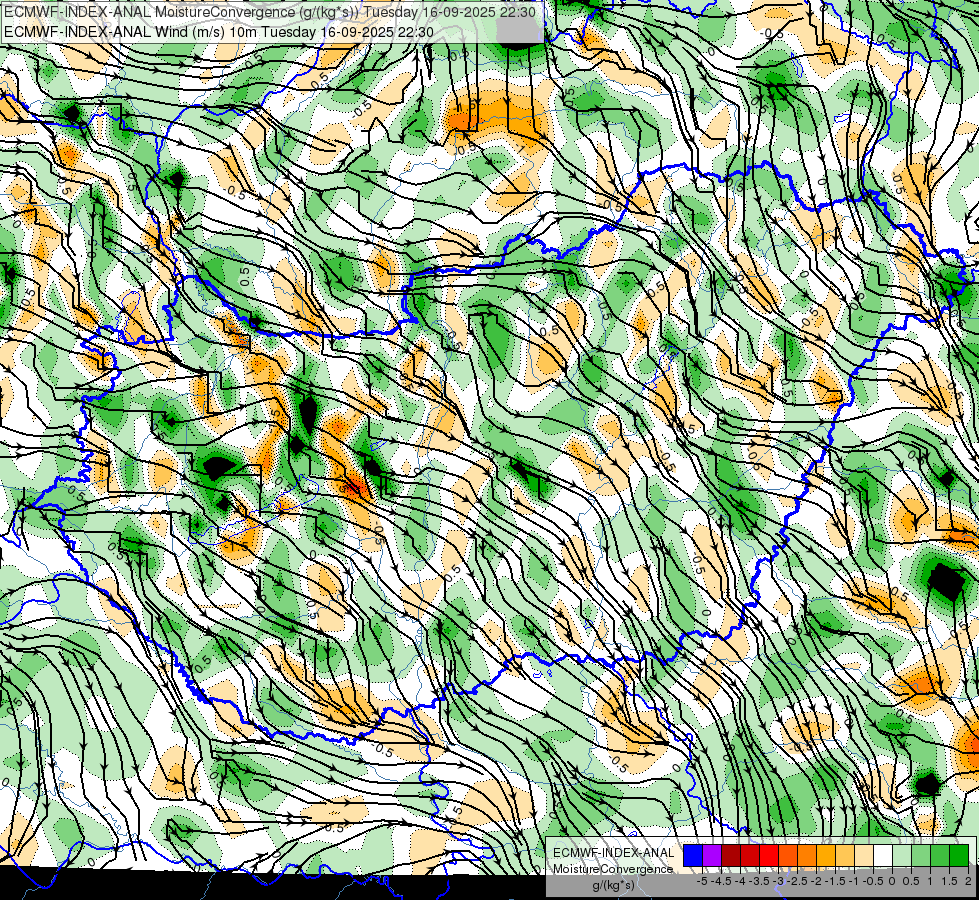The height and width of the screenshot is (900, 979).
Task: Pick the legend swatch between -3 and -2.5
Action: (x=789, y=856)
